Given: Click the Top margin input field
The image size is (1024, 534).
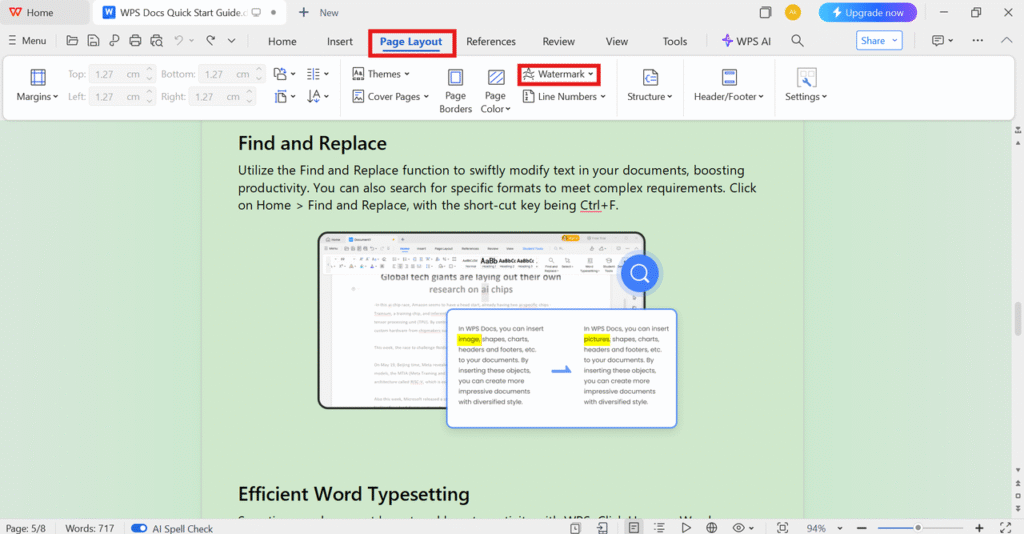Looking at the screenshot, I should tap(122, 74).
